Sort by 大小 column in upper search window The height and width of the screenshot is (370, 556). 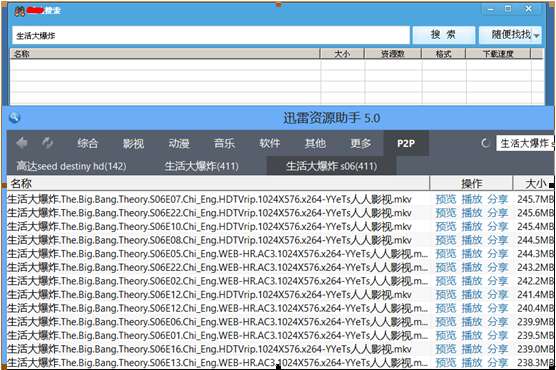click(x=342, y=54)
